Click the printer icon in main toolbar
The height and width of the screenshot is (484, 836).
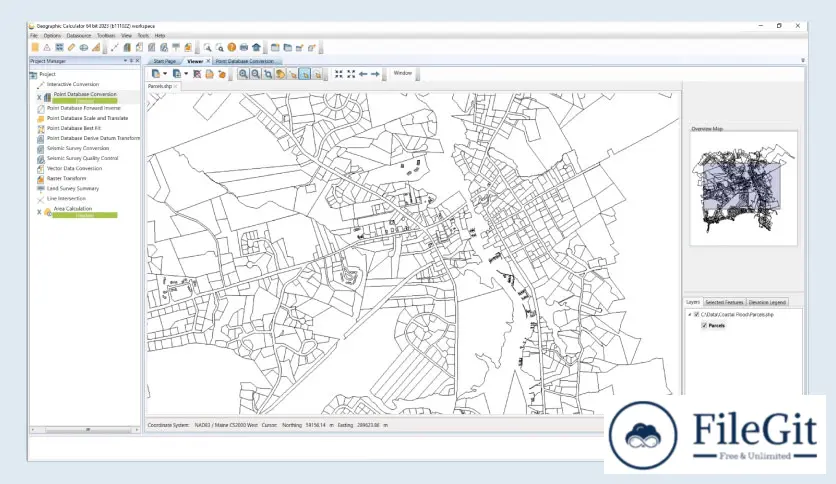tap(244, 47)
